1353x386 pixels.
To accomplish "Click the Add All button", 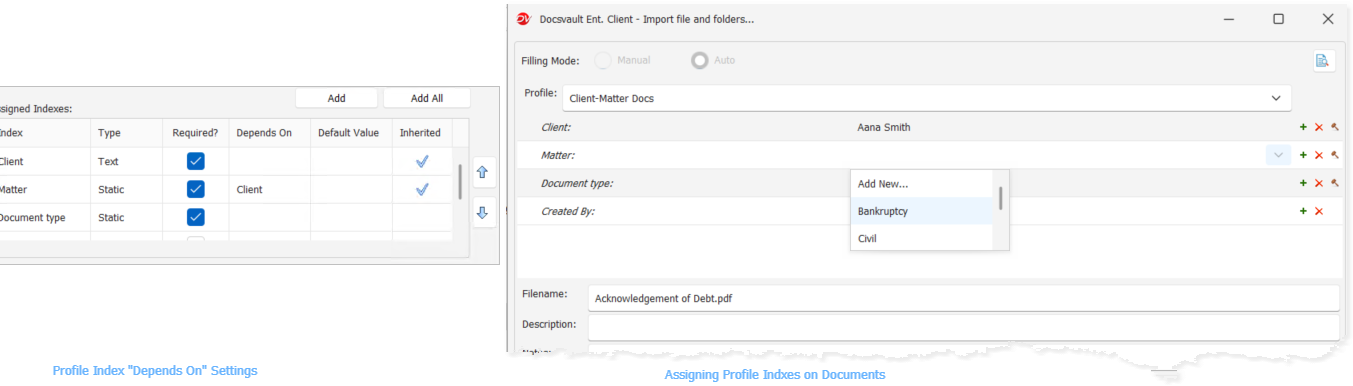I will click(x=427, y=98).
